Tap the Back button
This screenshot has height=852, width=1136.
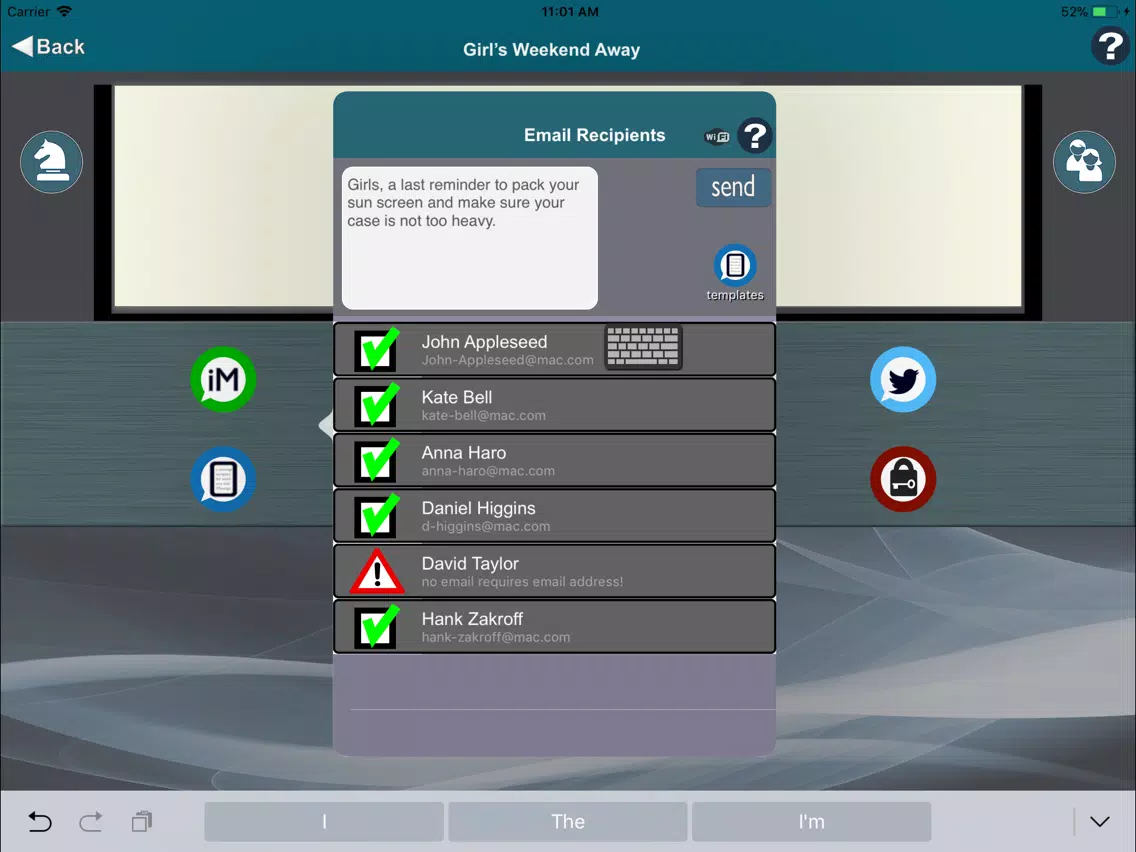48,46
